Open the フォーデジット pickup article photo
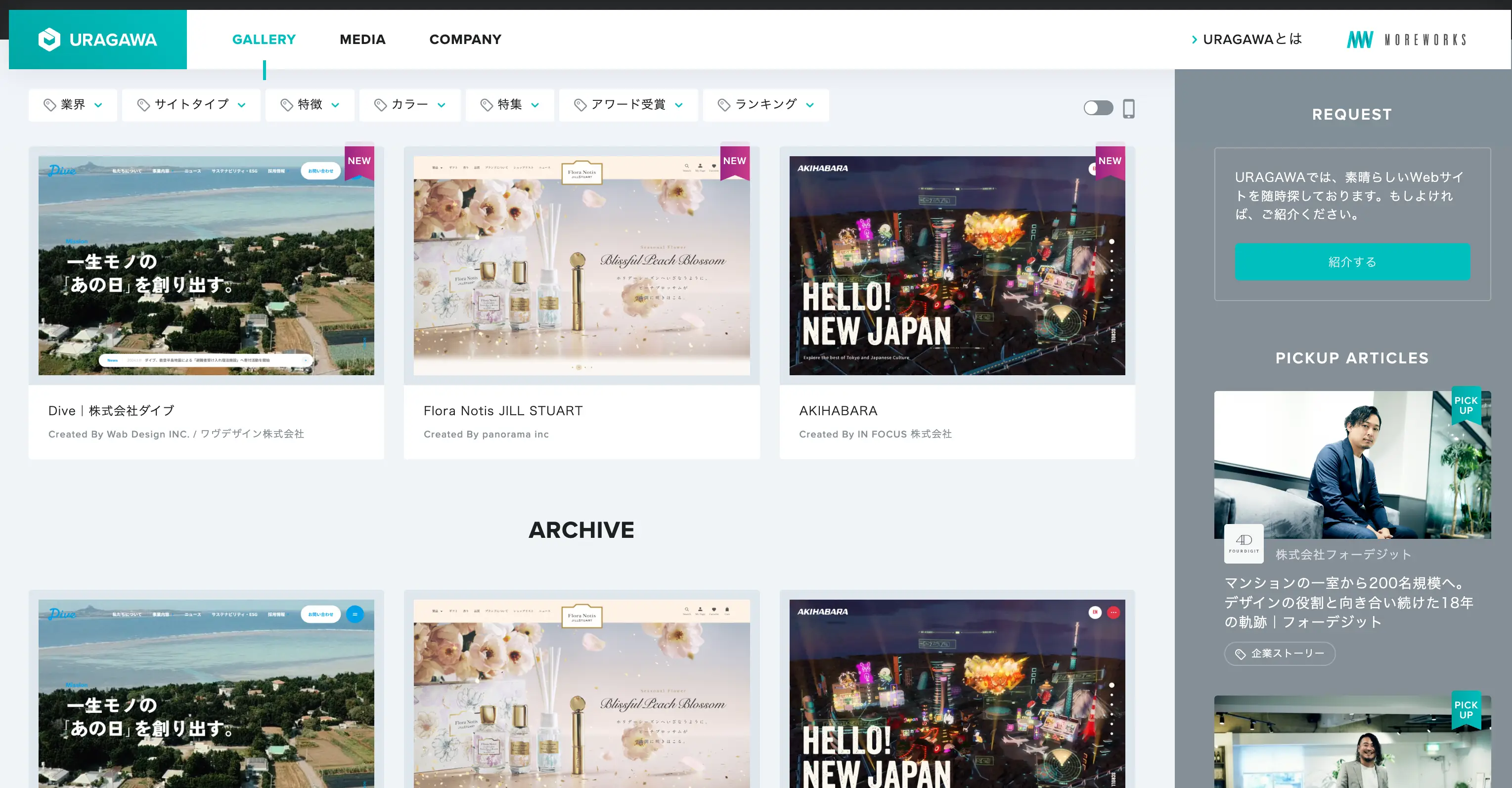 1352,465
